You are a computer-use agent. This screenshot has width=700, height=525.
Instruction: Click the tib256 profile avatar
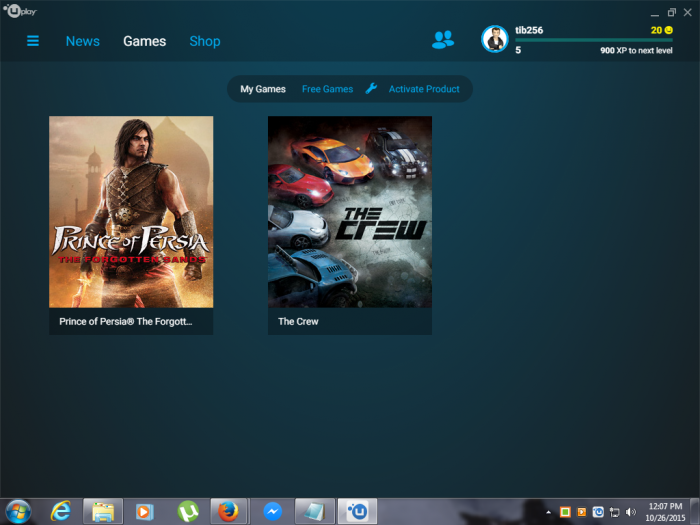(495, 39)
